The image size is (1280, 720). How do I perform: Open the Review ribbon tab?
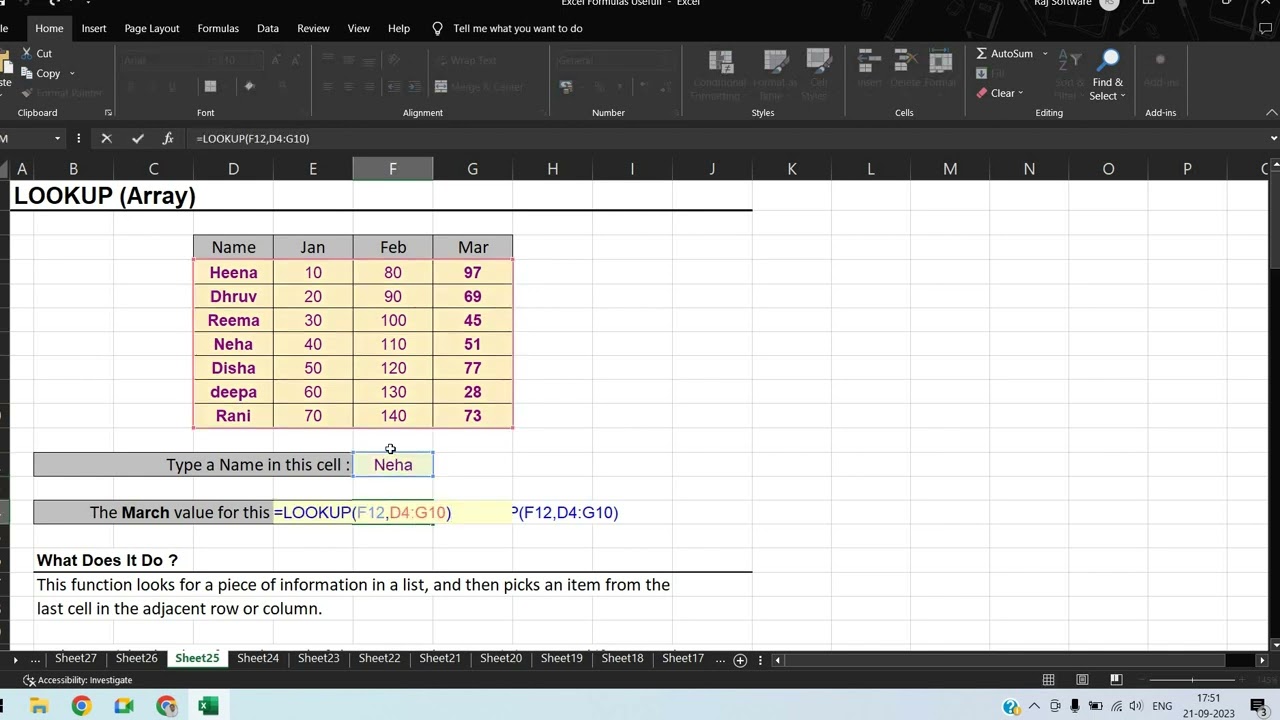click(313, 28)
